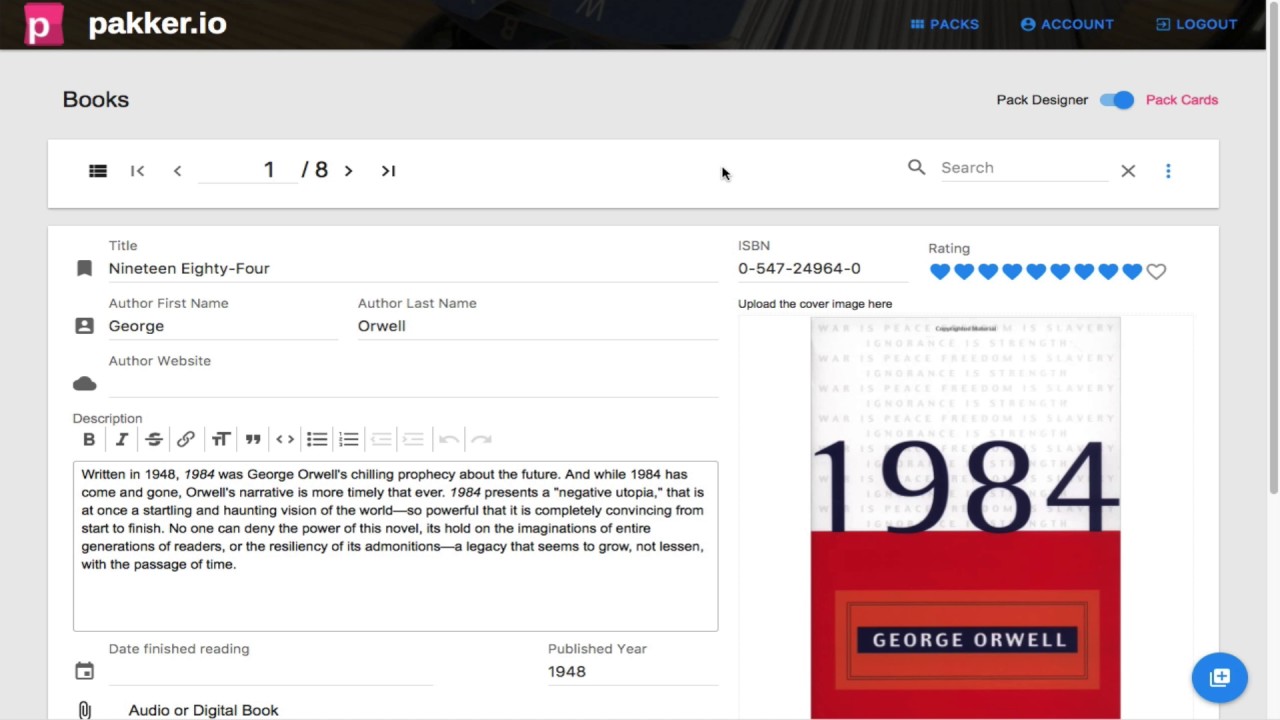Set rating to five hearts
The height and width of the screenshot is (720, 1280).
tap(1036, 271)
